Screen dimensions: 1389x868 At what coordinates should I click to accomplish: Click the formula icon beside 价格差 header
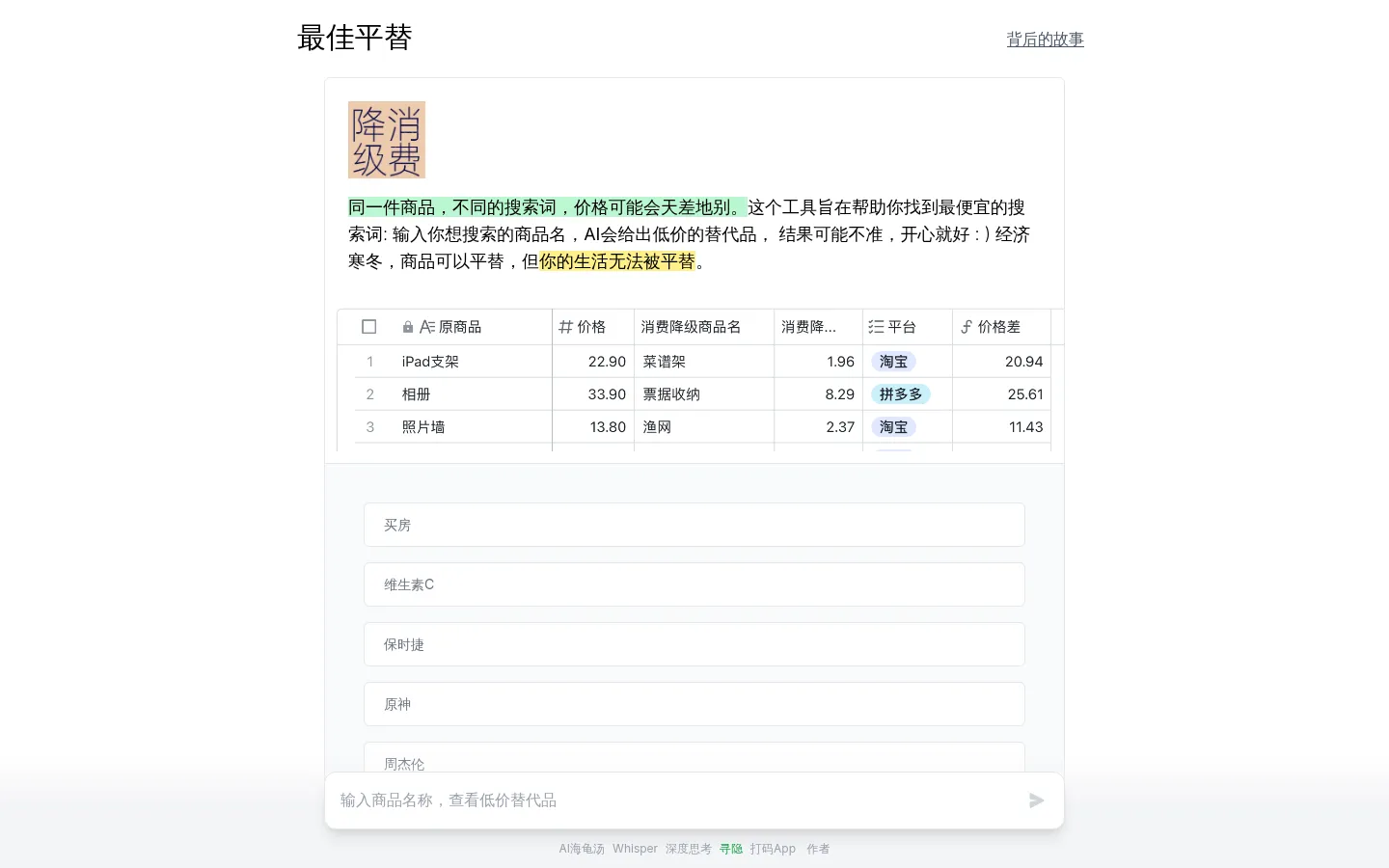(967, 327)
